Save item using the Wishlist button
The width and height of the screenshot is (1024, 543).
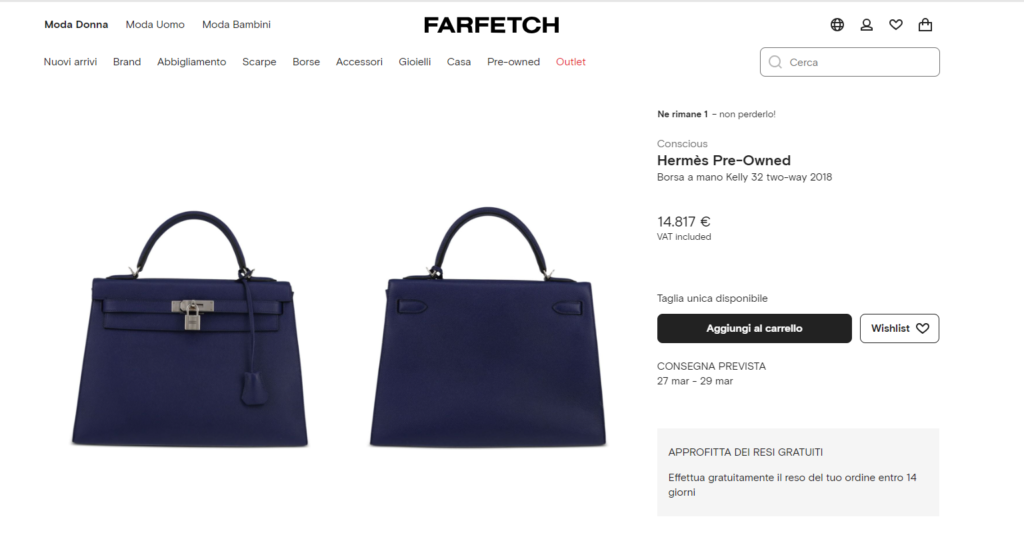click(x=899, y=328)
